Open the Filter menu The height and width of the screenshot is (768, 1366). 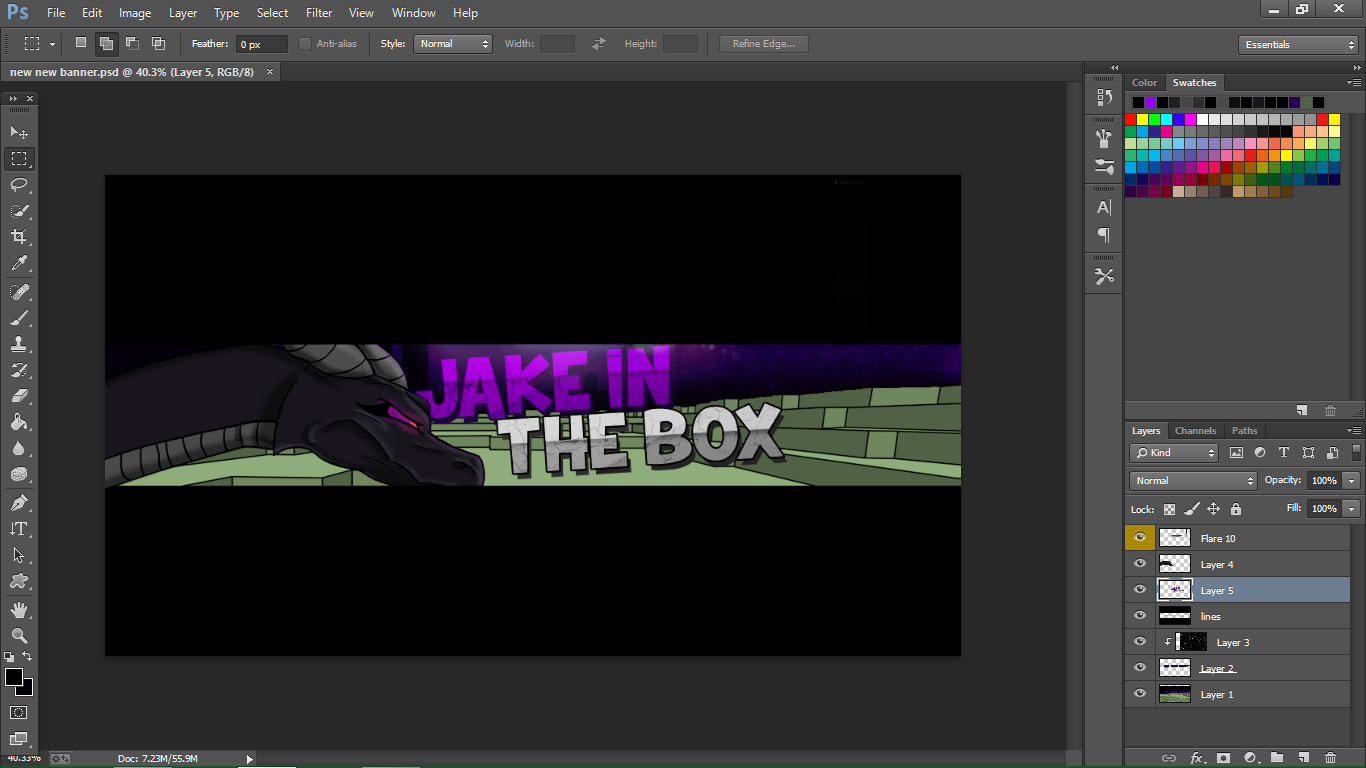pos(319,13)
